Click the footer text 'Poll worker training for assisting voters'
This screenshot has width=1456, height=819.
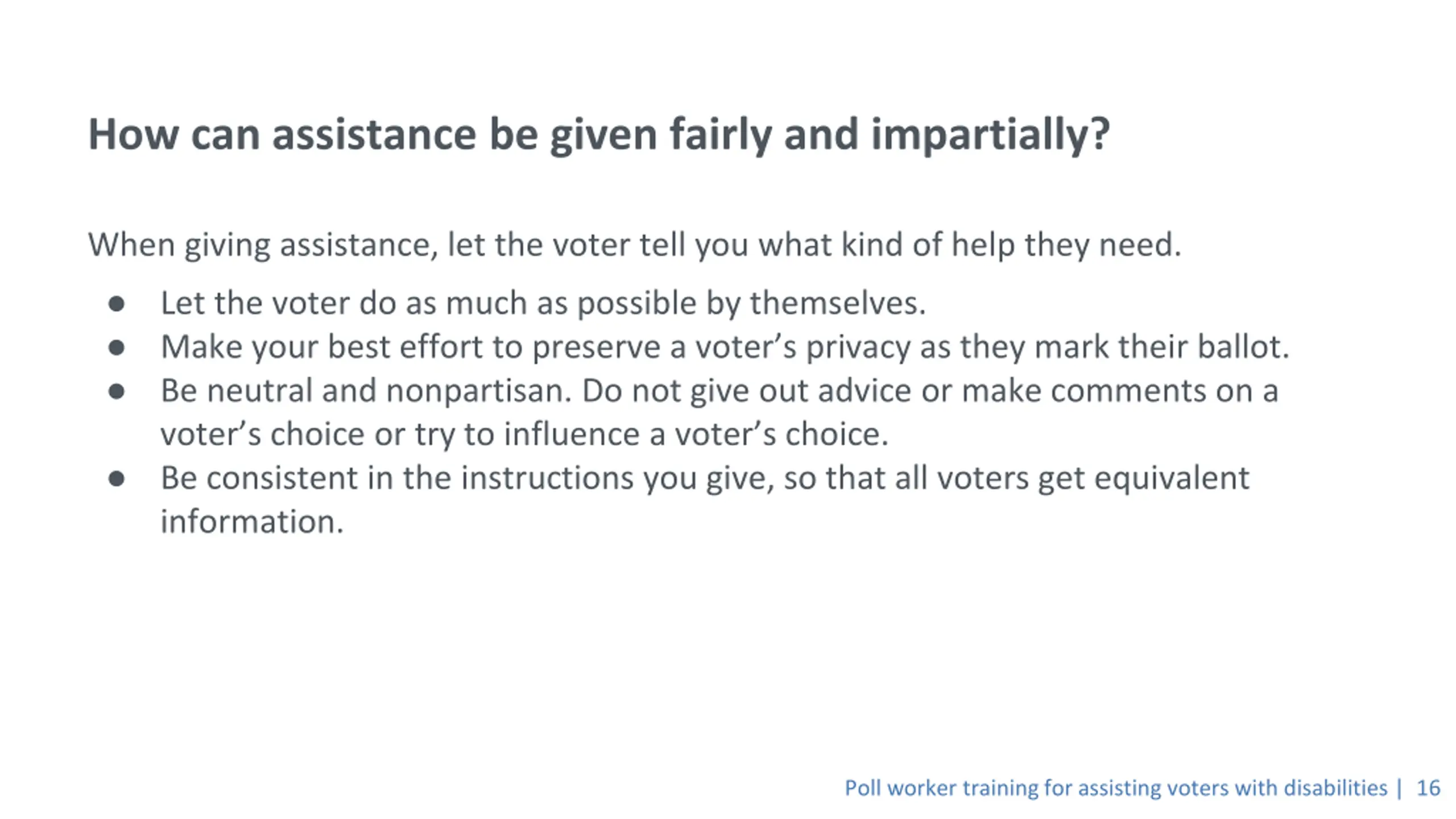pos(1116,788)
